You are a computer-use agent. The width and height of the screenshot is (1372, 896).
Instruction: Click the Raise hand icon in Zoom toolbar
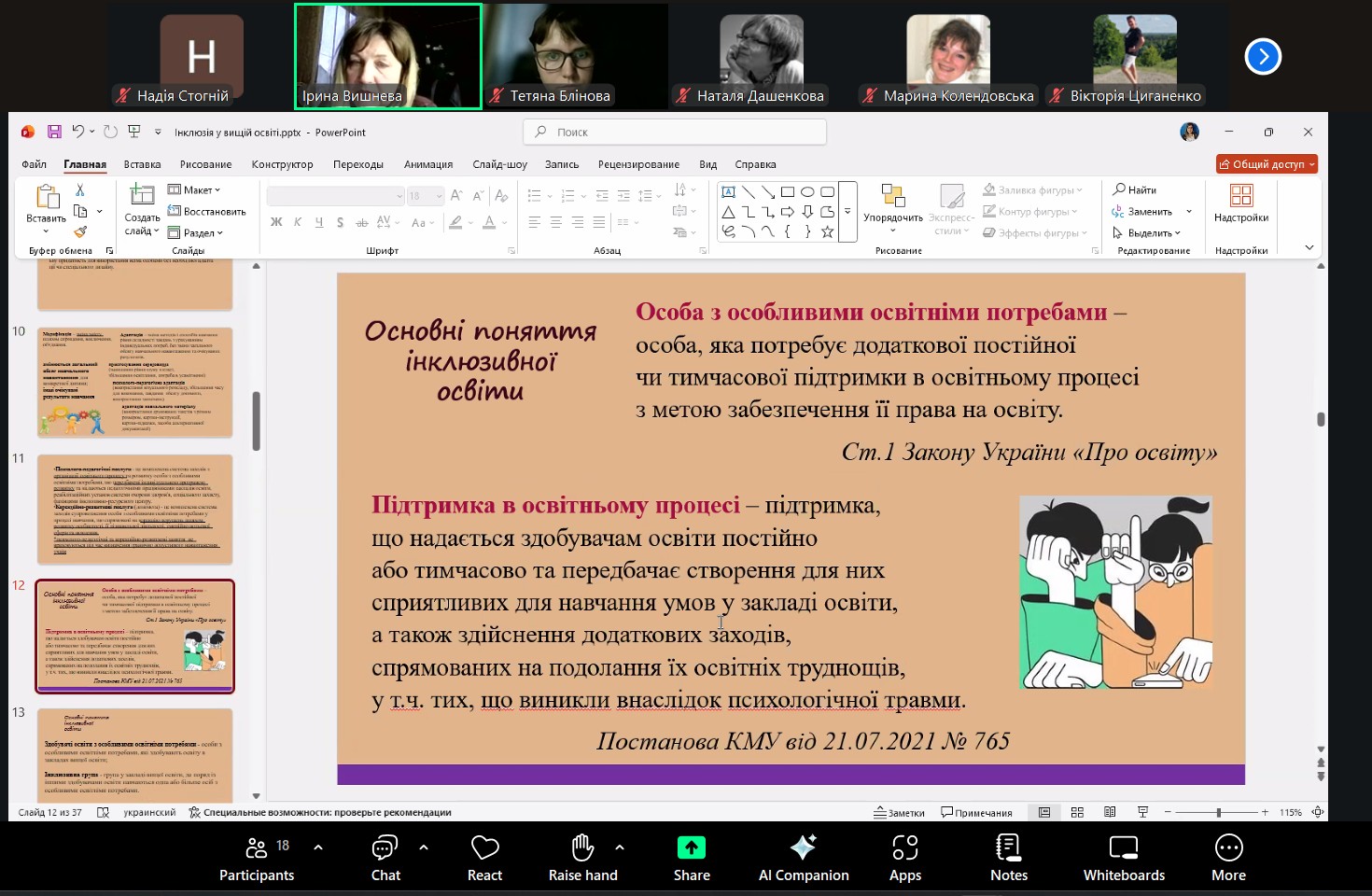(582, 847)
